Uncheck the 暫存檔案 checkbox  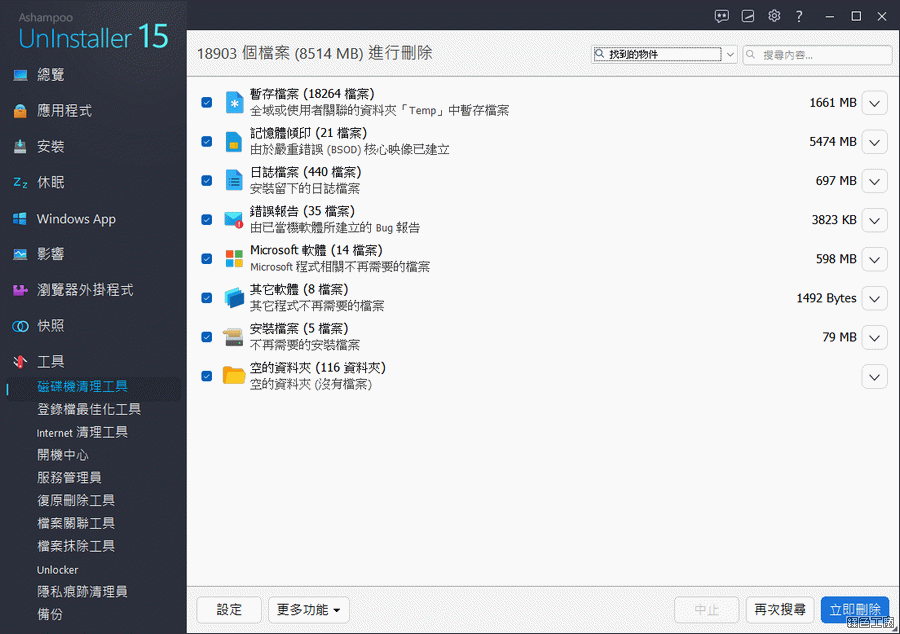[206, 102]
